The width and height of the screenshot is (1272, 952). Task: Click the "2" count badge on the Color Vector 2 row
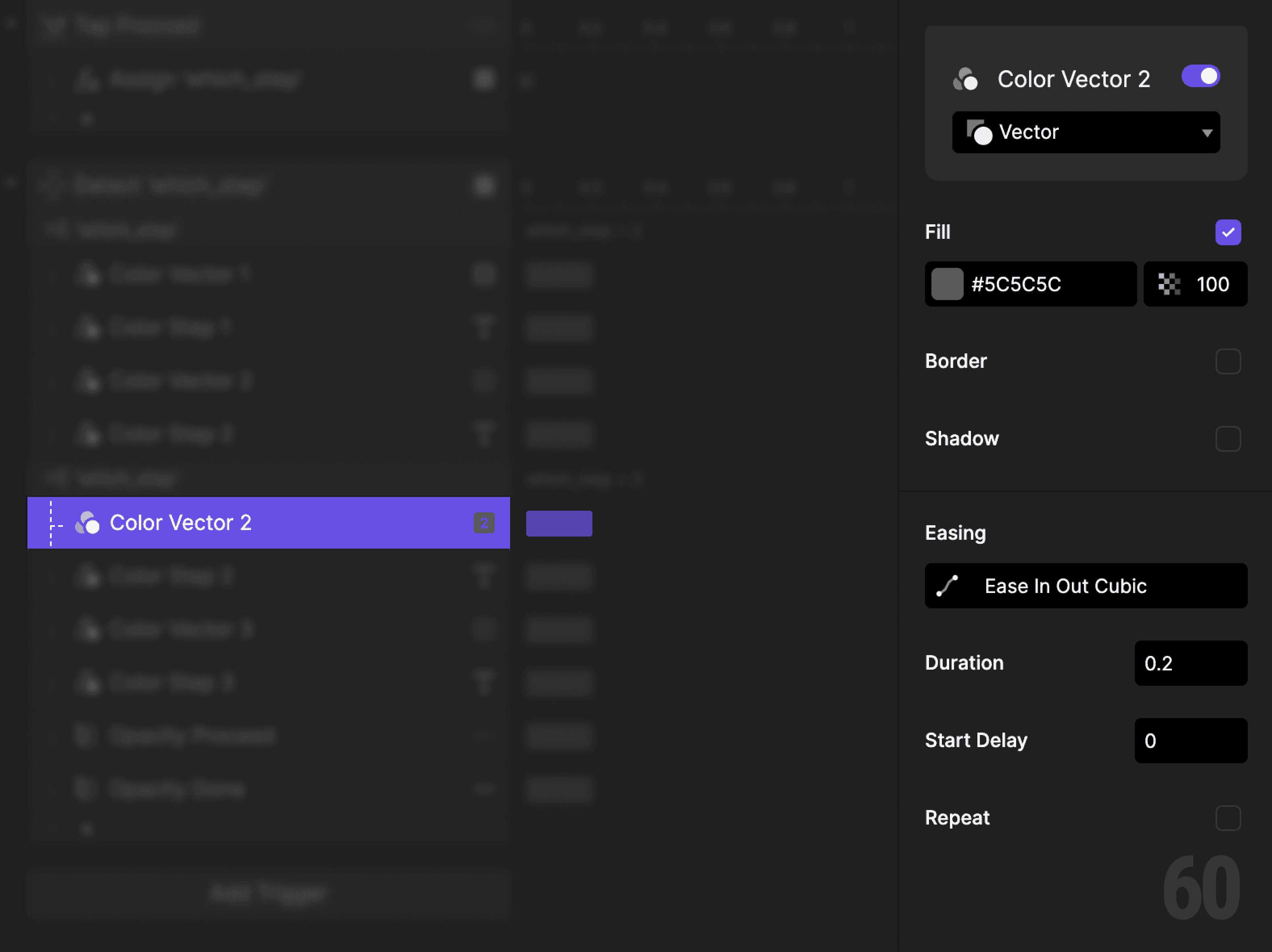484,523
